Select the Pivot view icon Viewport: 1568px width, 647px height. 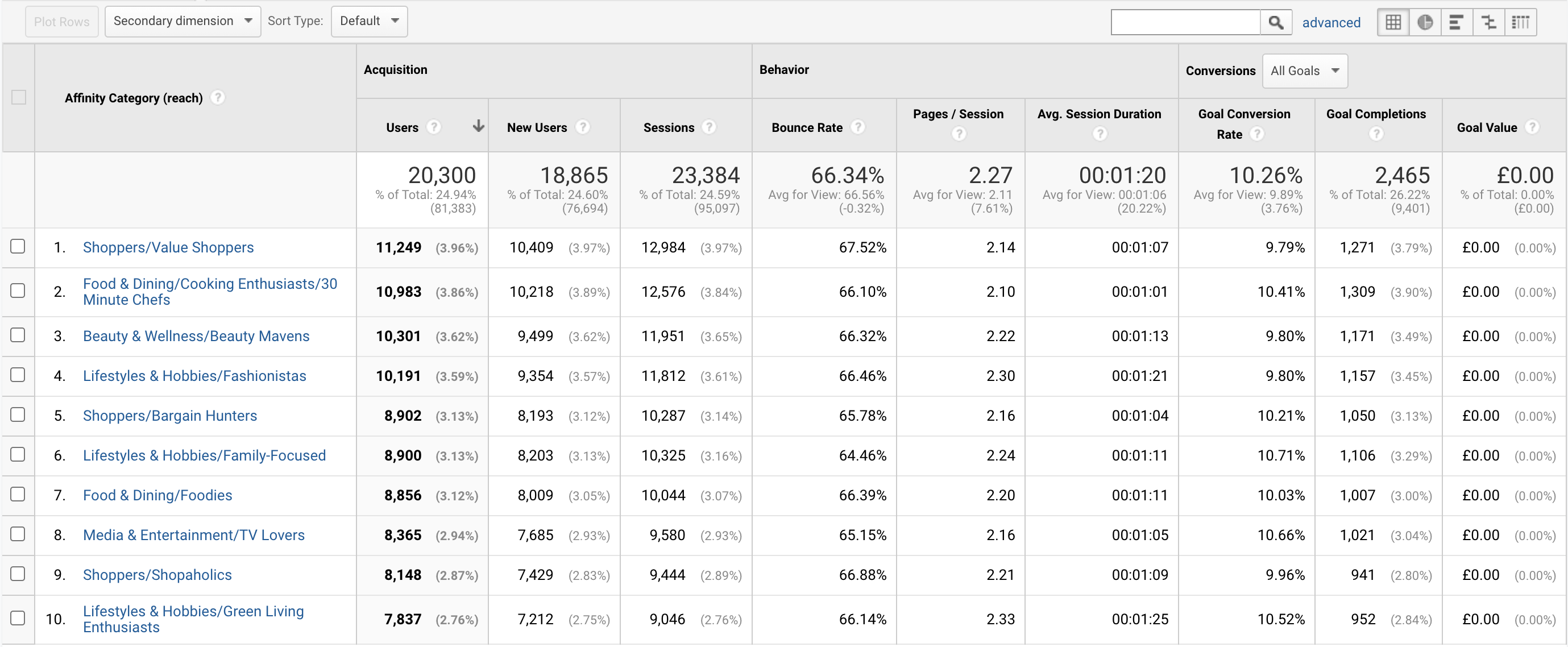coord(1520,23)
